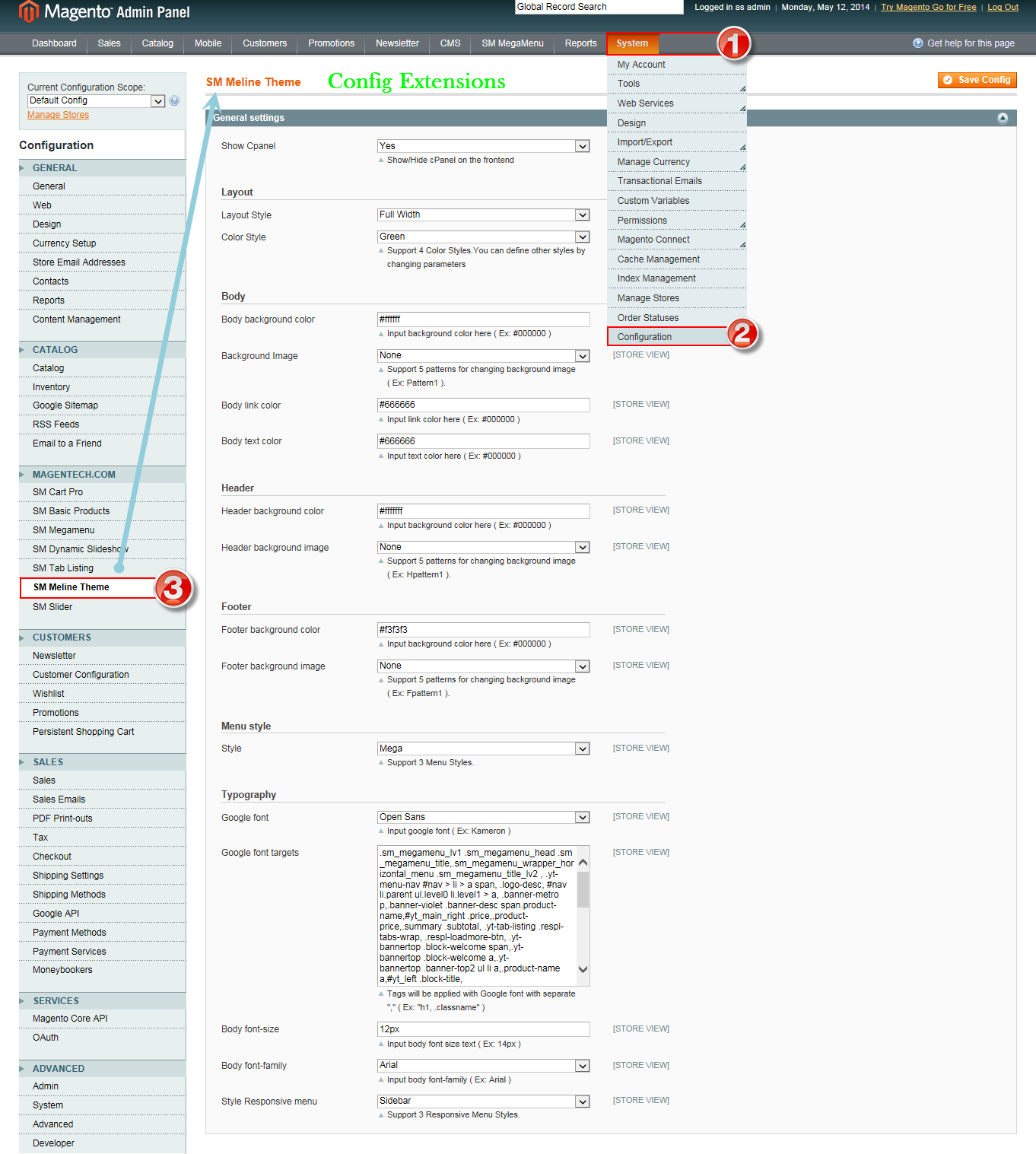
Task: Open the Google font dropdown
Action: tap(484, 818)
